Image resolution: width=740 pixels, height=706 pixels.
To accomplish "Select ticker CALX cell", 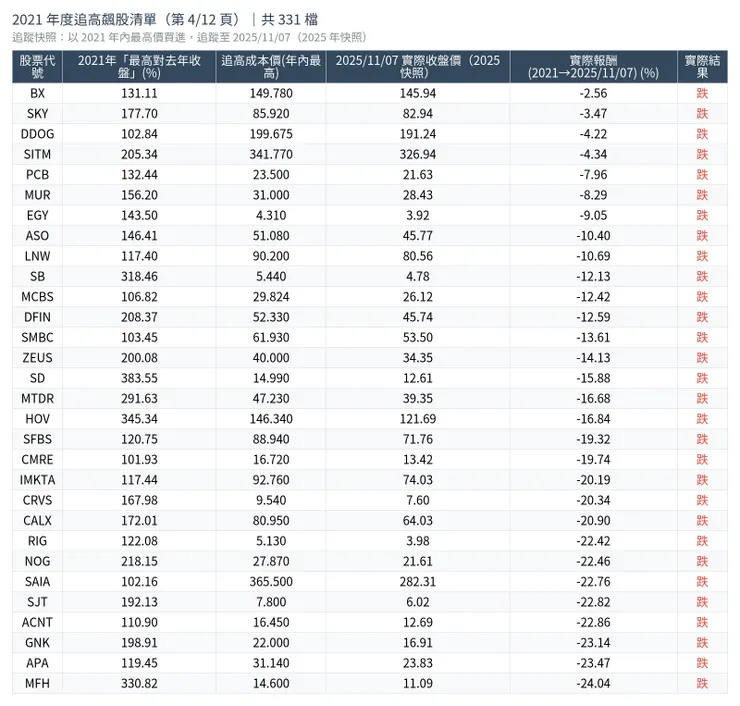I will pos(37,521).
